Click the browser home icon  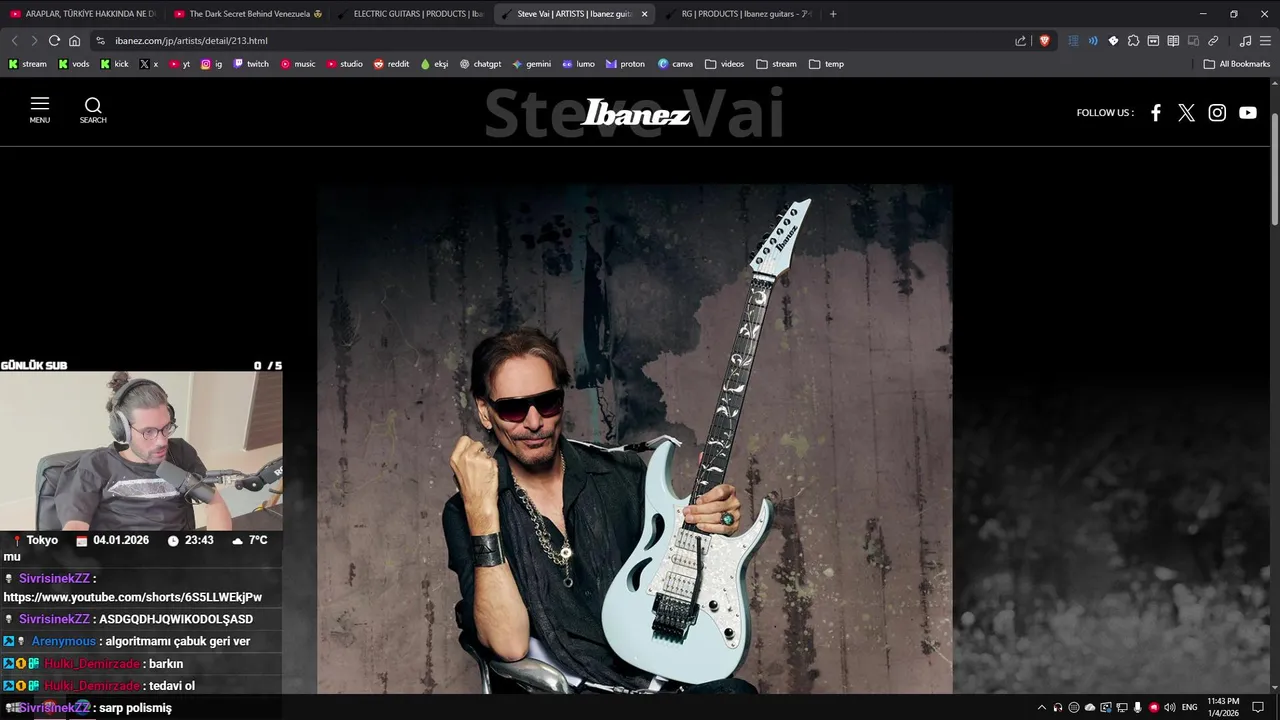tap(74, 41)
